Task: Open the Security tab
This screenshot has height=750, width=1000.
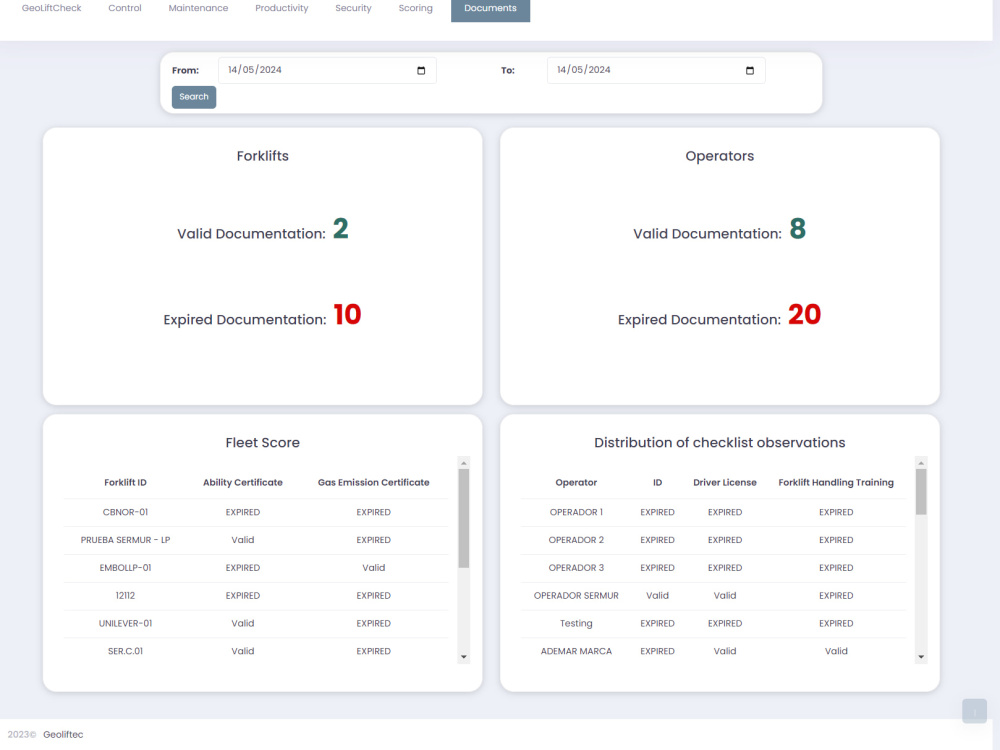Action: (x=353, y=8)
